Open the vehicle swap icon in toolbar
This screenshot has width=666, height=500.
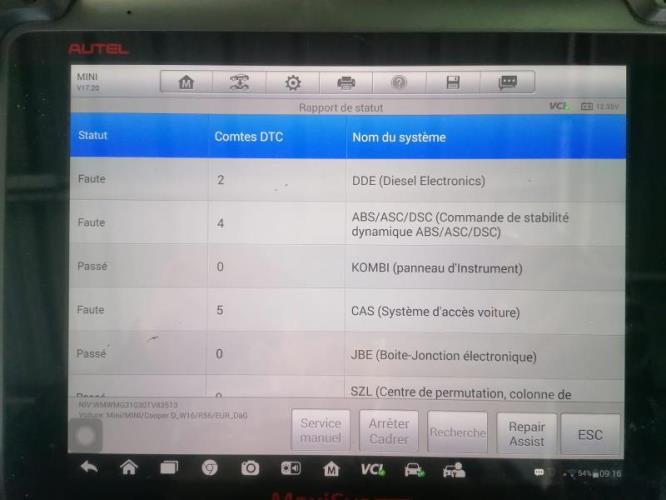239,83
